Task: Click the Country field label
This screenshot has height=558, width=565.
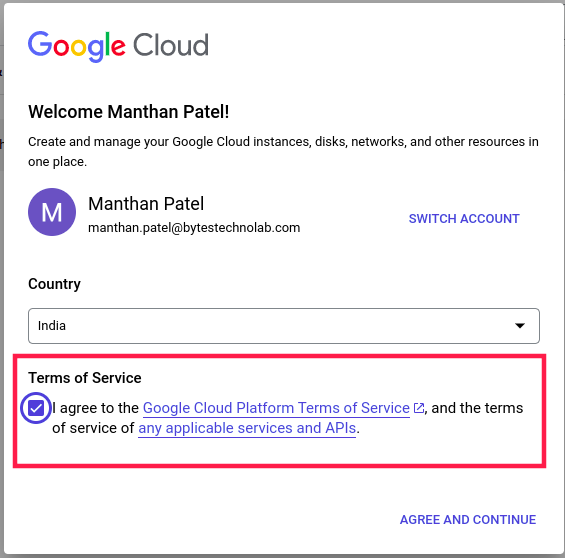Action: click(54, 284)
